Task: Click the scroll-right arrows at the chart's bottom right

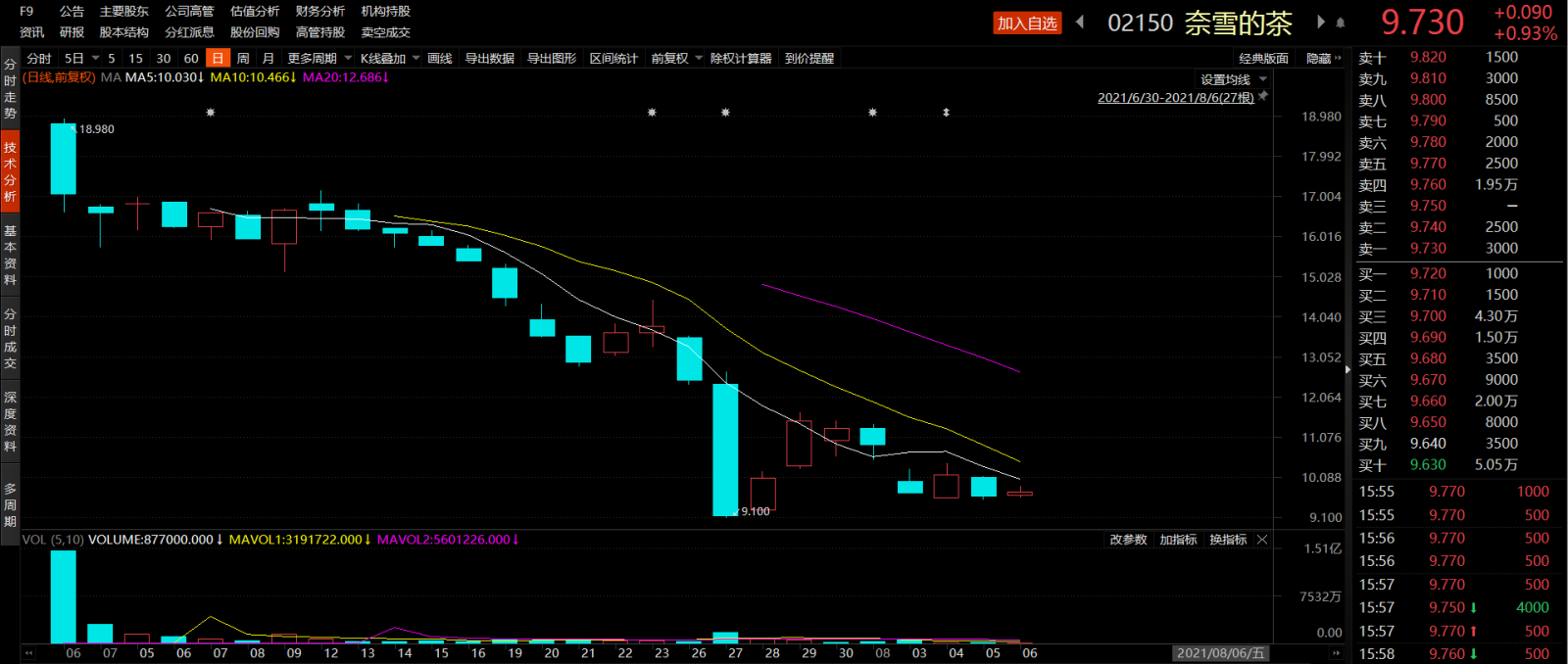Action: tap(1335, 652)
